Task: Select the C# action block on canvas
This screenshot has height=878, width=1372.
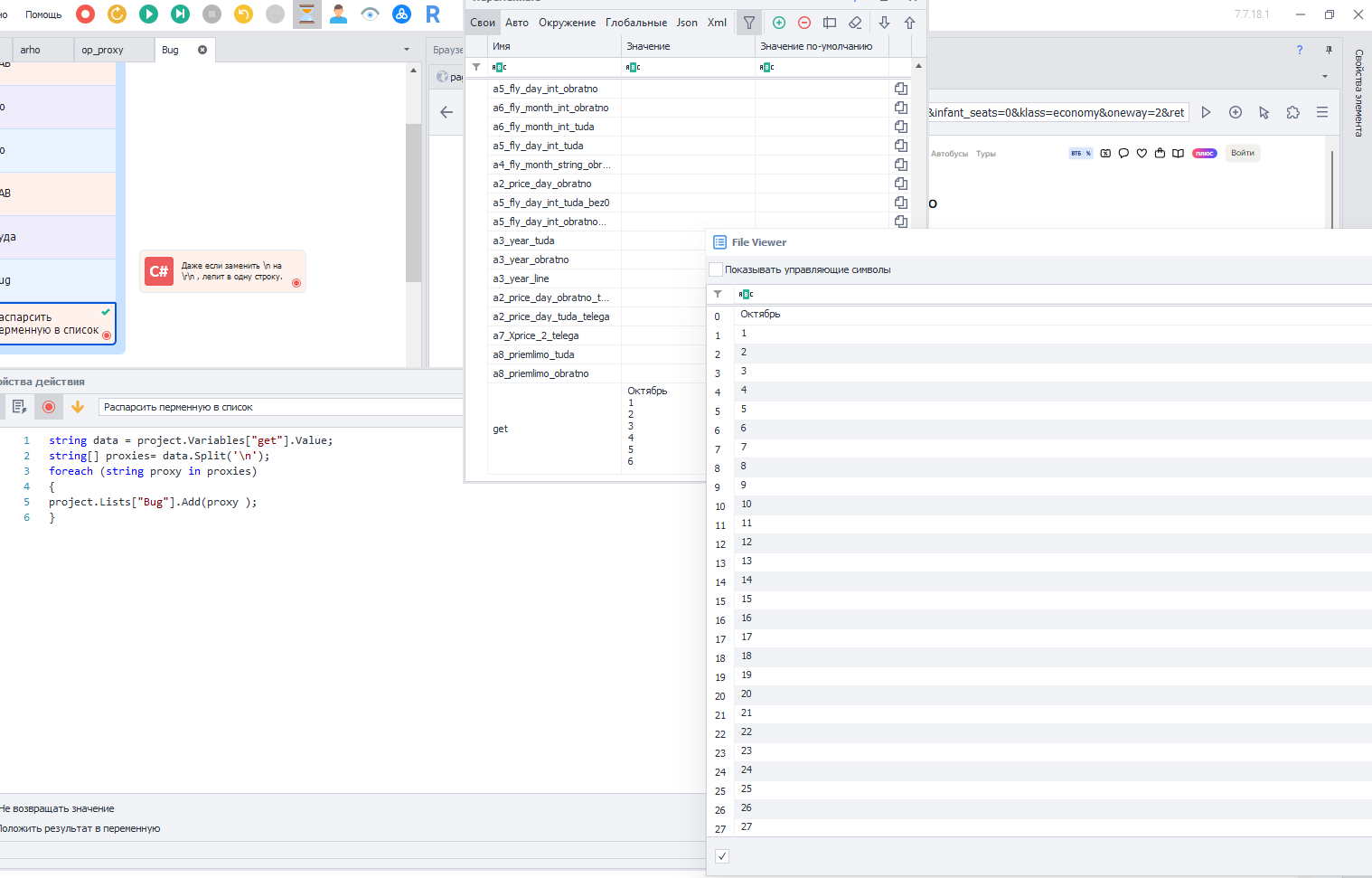Action: [223, 271]
